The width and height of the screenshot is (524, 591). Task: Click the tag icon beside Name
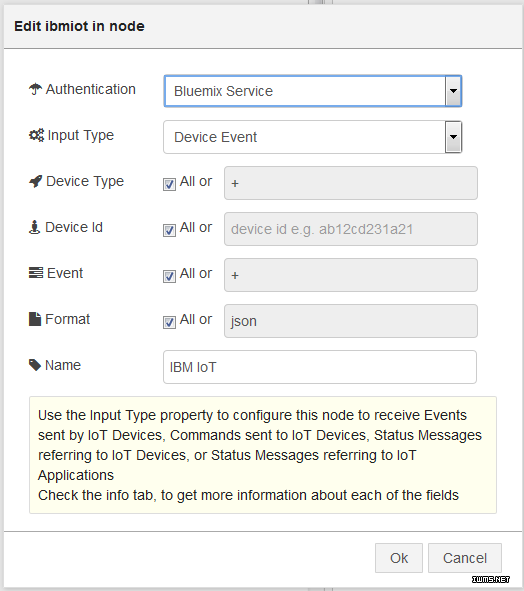click(x=35, y=365)
